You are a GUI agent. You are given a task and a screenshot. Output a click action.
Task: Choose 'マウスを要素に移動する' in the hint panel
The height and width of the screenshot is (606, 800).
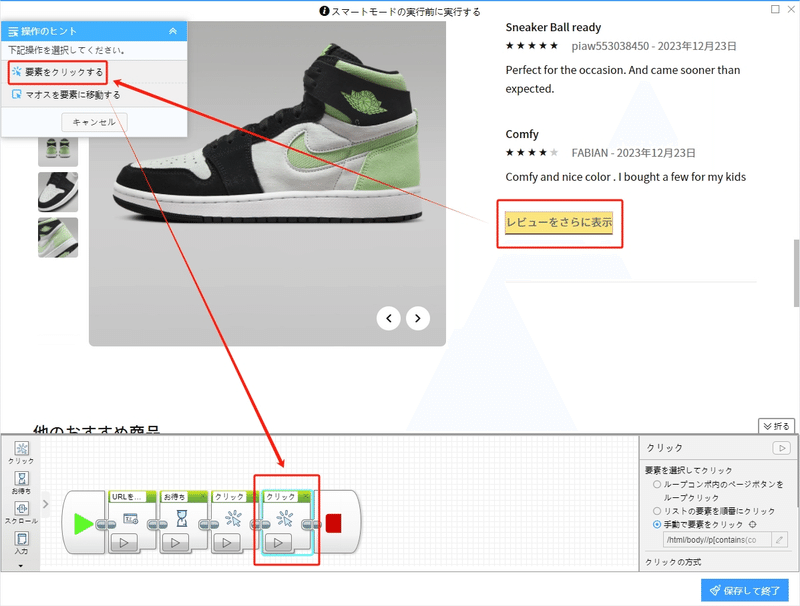66,94
